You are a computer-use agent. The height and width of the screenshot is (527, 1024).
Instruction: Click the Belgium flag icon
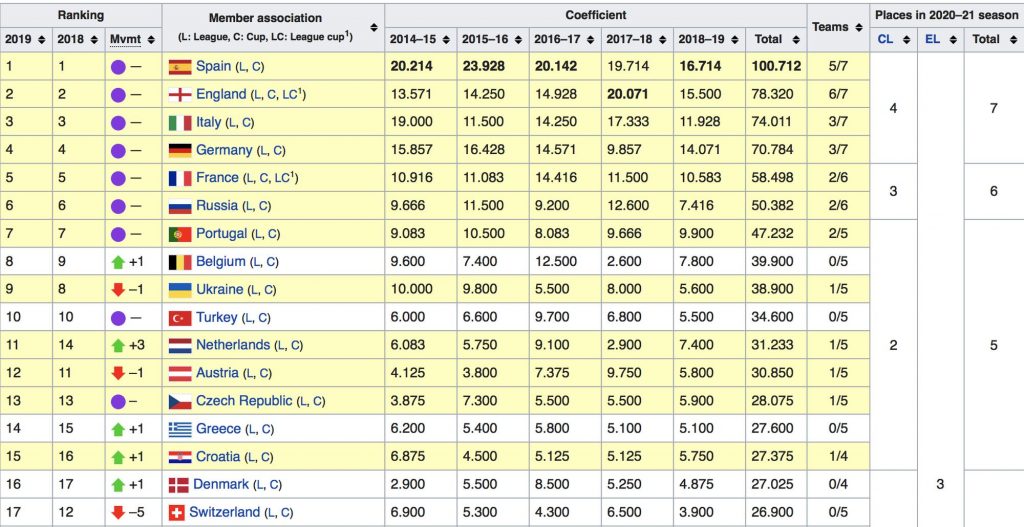(x=179, y=261)
